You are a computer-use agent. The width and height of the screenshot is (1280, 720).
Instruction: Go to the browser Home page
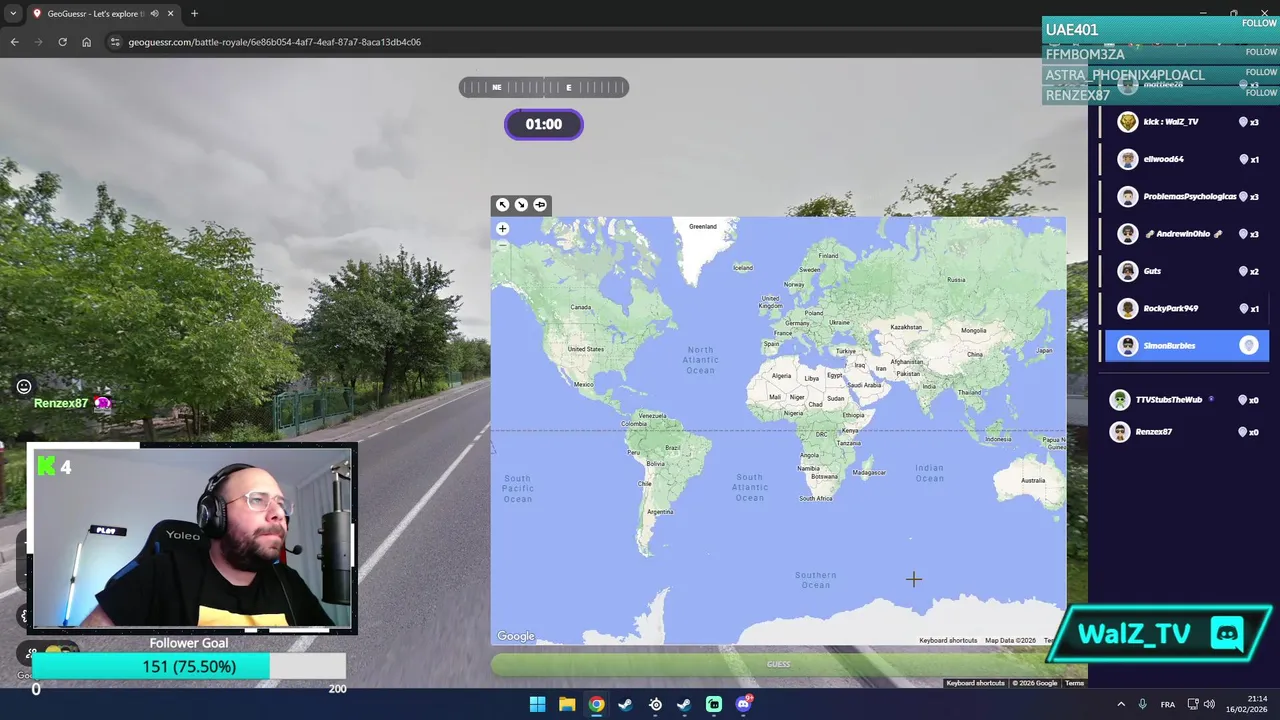[87, 42]
